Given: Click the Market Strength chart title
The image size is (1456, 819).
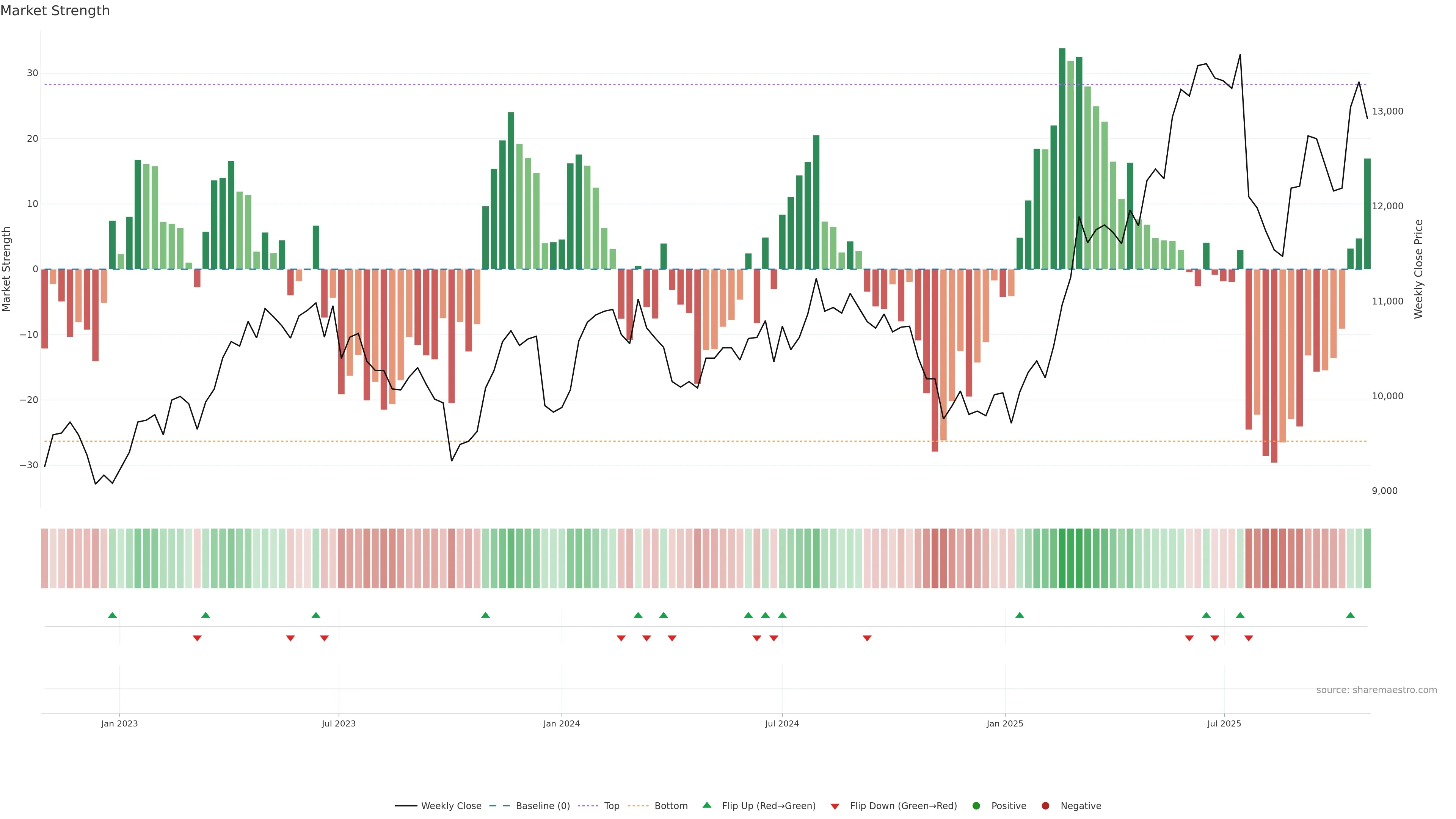Looking at the screenshot, I should pyautogui.click(x=55, y=11).
